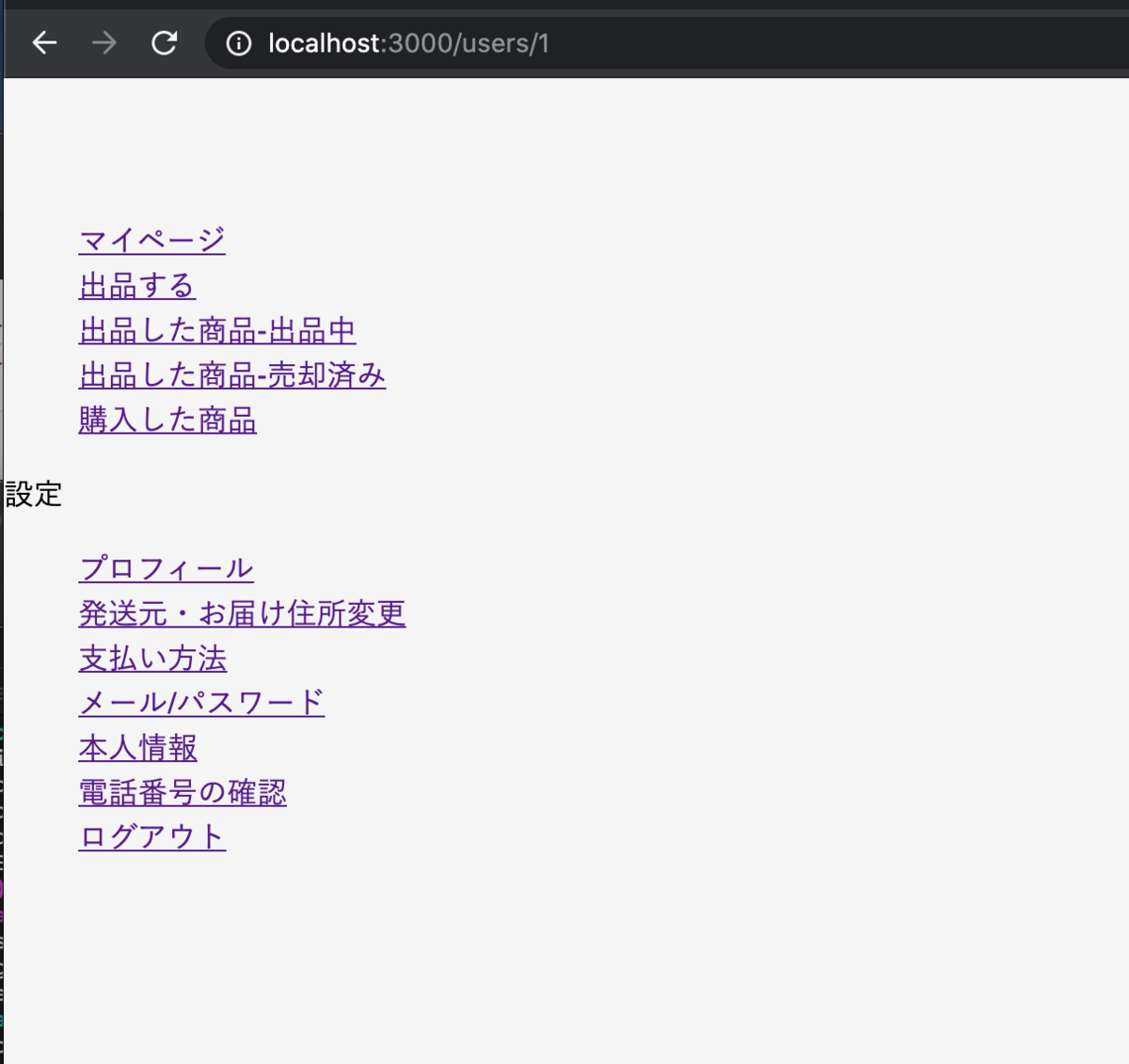This screenshot has width=1129, height=1064.
Task: Reload the page with the refresh icon
Action: click(x=165, y=43)
